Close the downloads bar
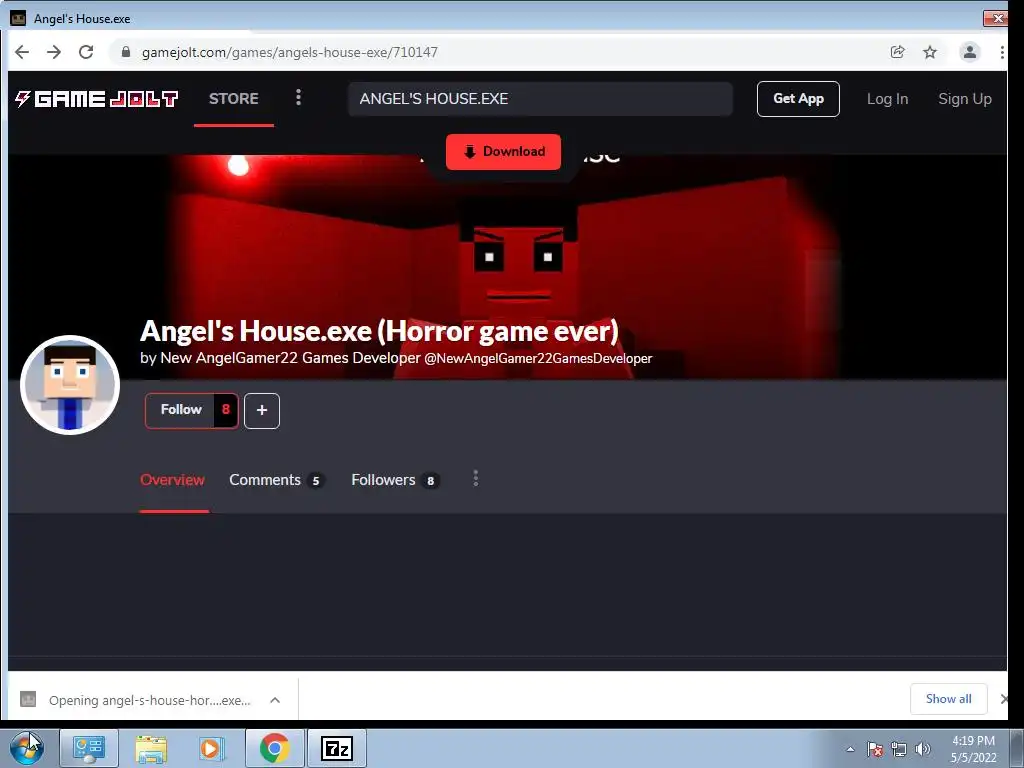The height and width of the screenshot is (768, 1024). (1004, 699)
